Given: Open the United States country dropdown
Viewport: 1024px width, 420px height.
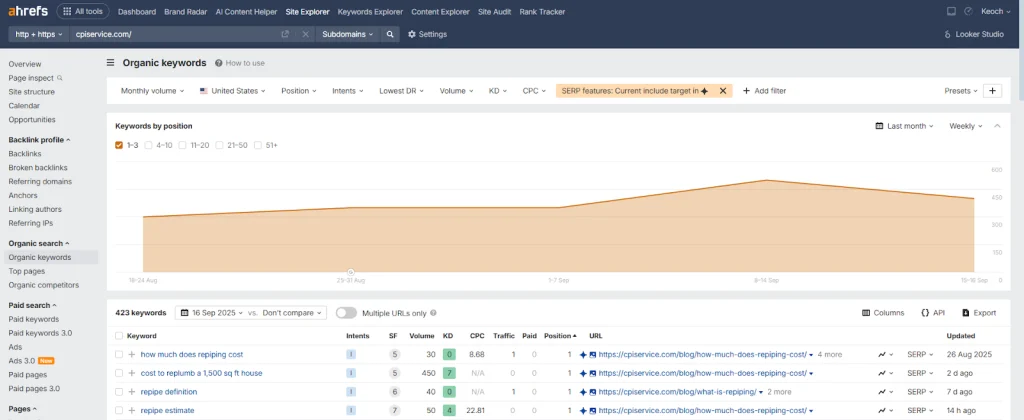Looking at the screenshot, I should (x=234, y=90).
